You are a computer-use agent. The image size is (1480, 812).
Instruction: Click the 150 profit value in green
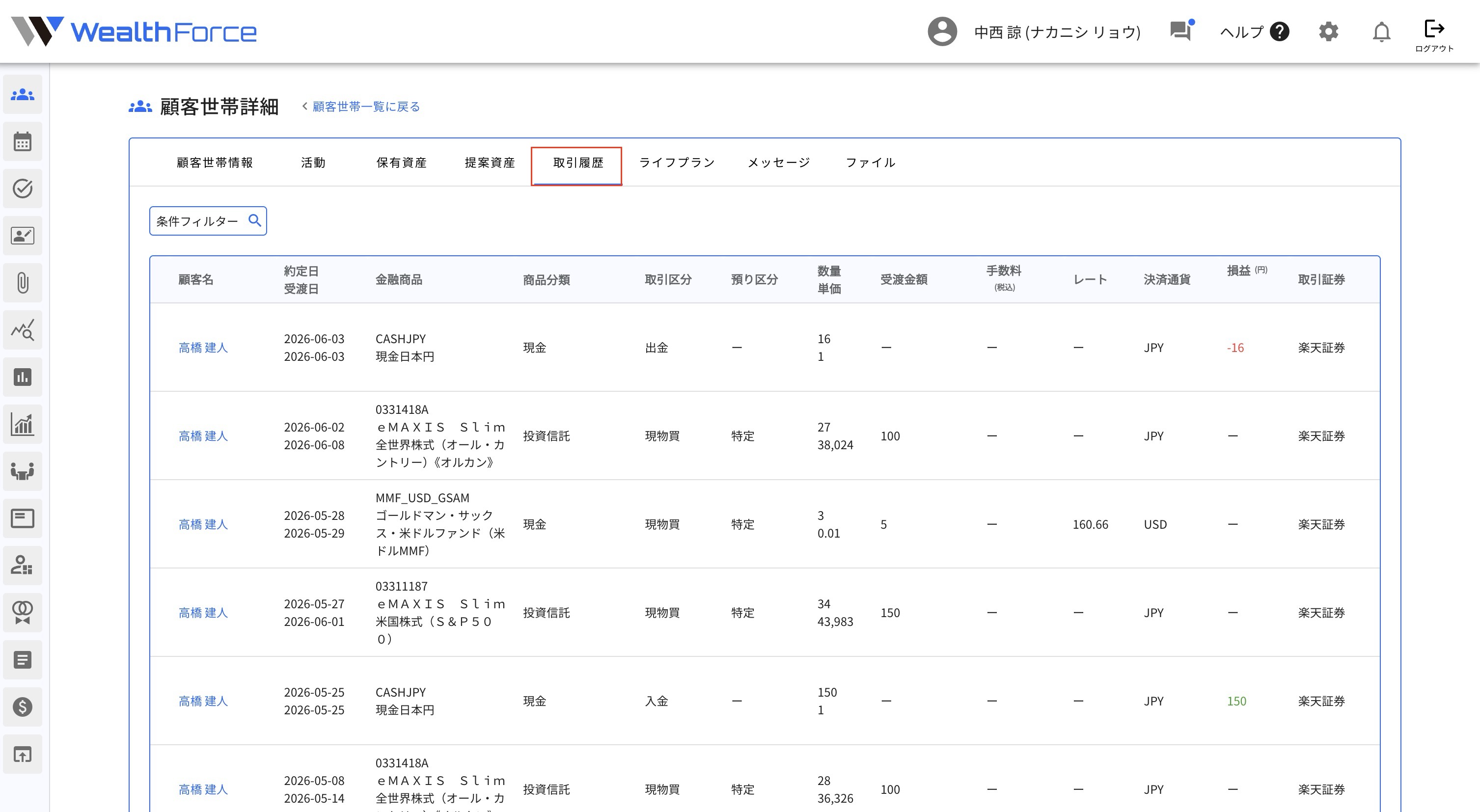click(x=1237, y=701)
